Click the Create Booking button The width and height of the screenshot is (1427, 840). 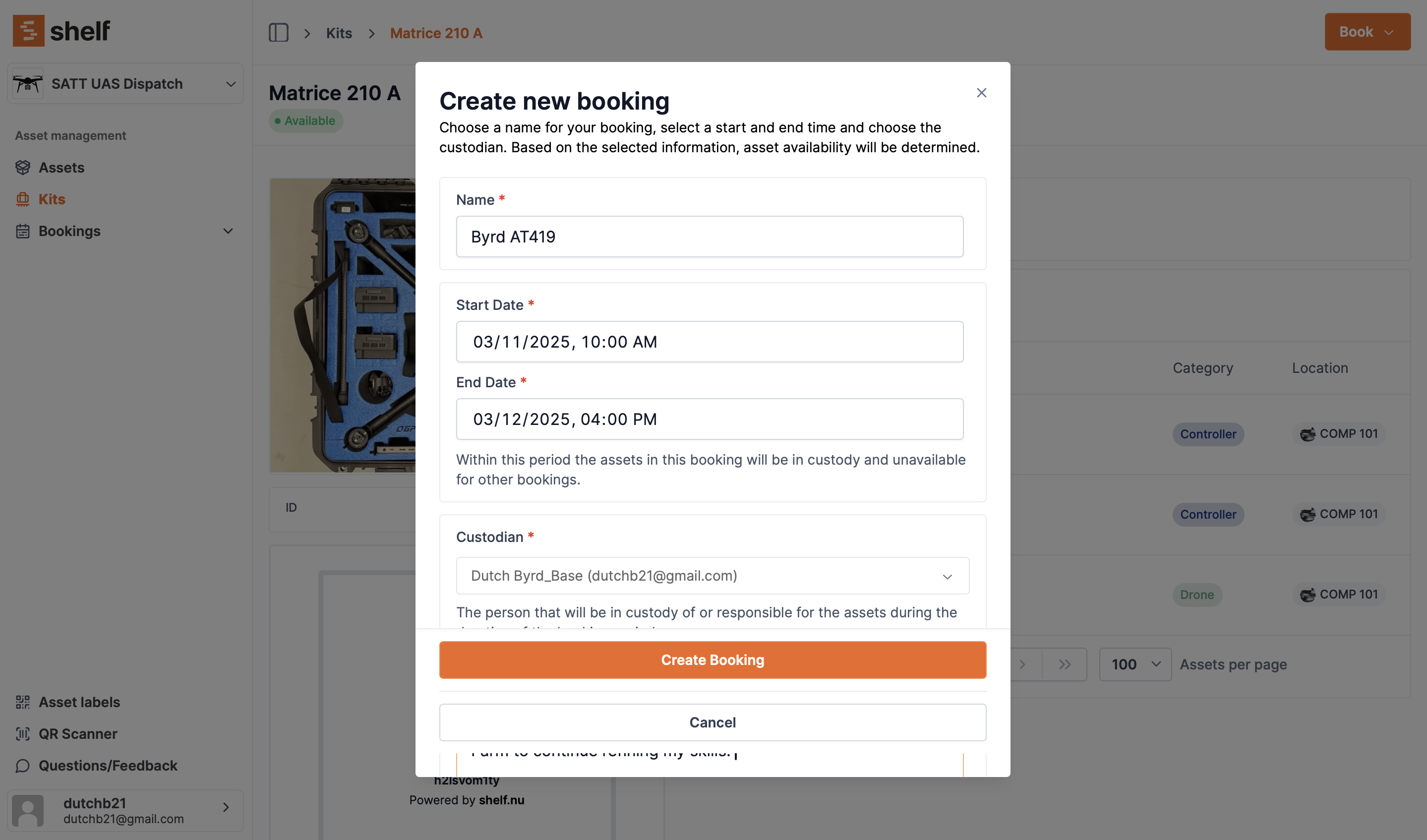click(x=713, y=660)
